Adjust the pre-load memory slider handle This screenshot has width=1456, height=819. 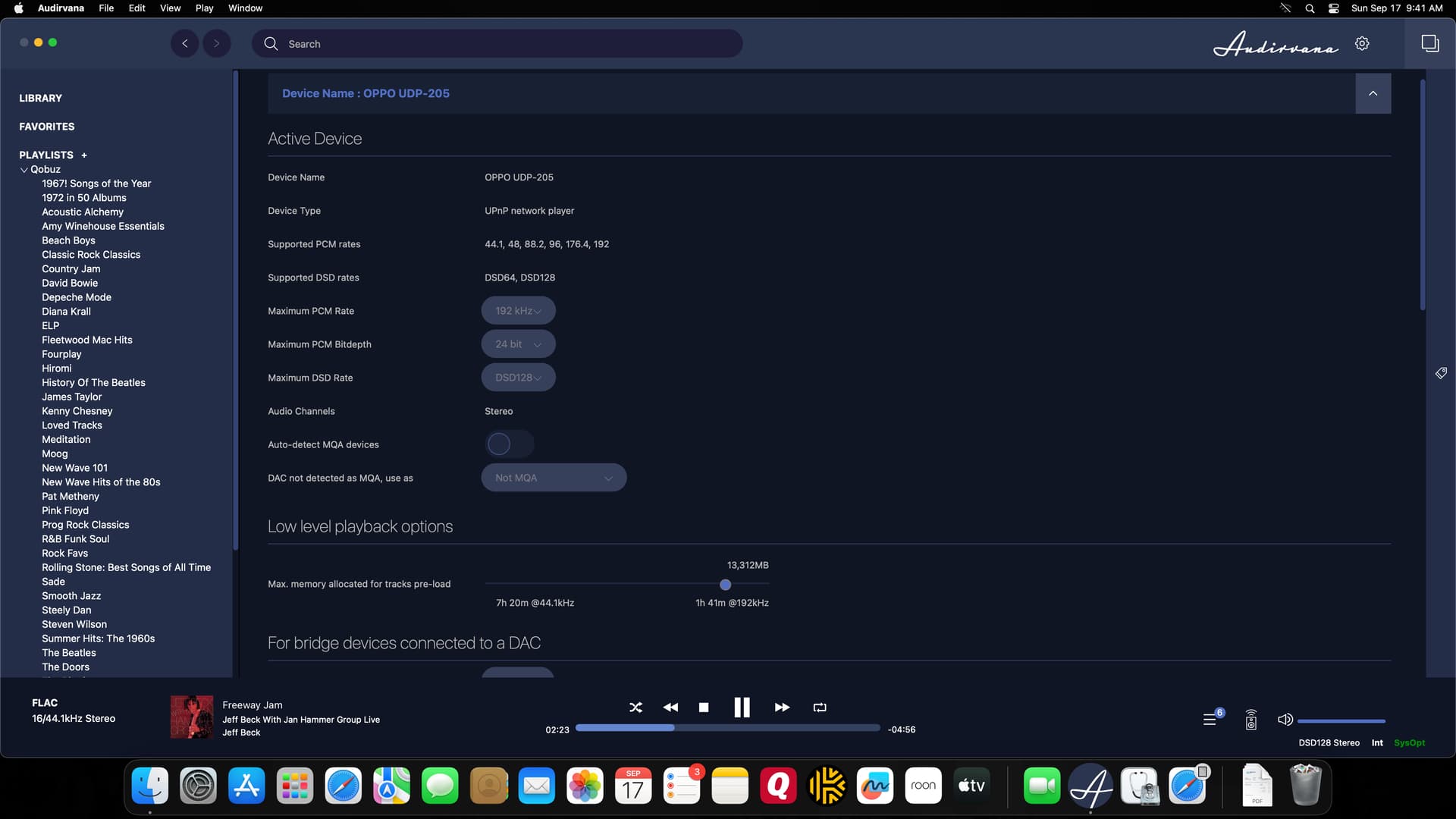[x=725, y=585]
